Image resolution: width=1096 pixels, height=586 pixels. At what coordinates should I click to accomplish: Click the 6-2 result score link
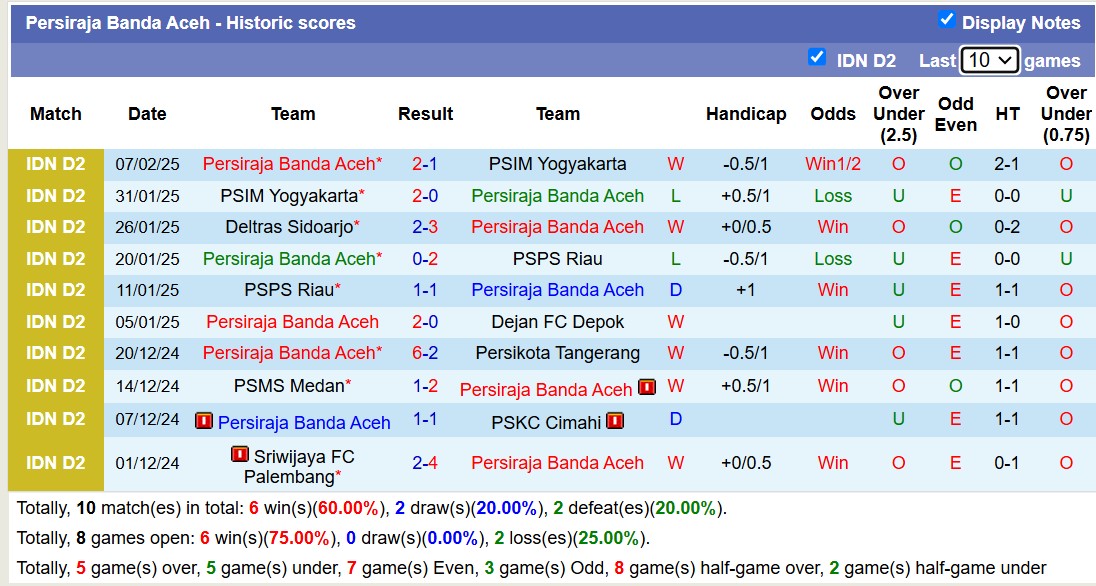426,353
